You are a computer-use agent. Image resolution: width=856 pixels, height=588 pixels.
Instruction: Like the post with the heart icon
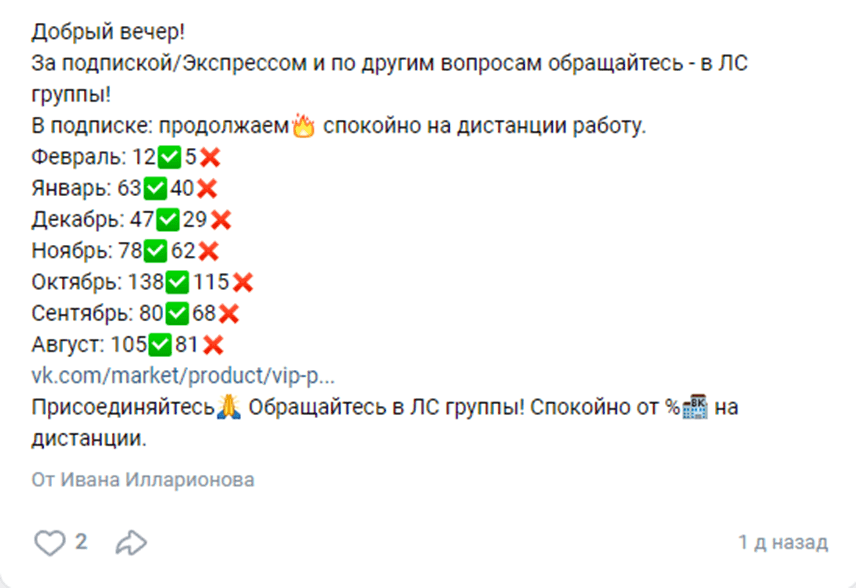point(50,543)
